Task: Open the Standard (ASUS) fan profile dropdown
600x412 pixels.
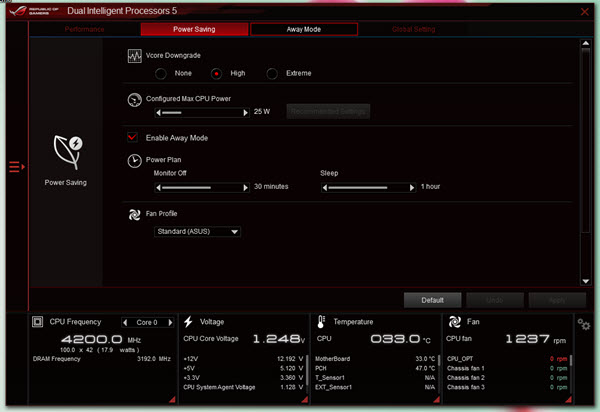Action: [197, 232]
